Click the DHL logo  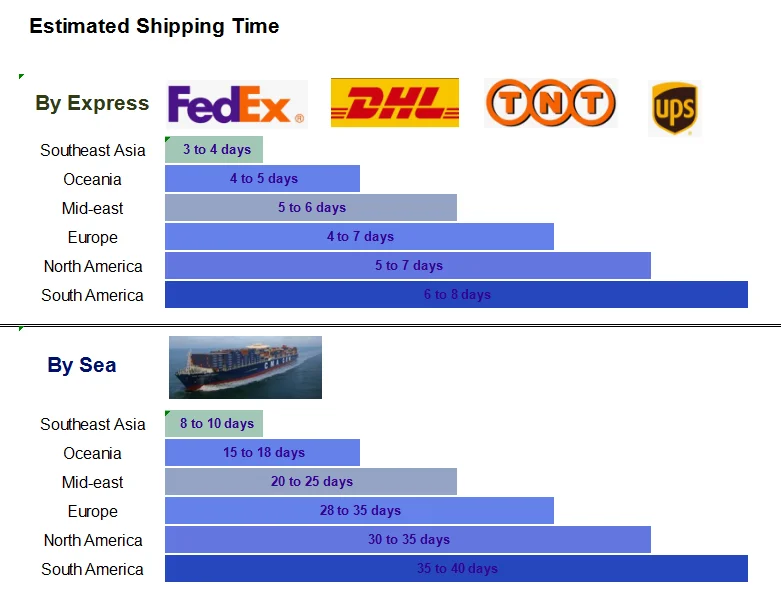point(394,103)
